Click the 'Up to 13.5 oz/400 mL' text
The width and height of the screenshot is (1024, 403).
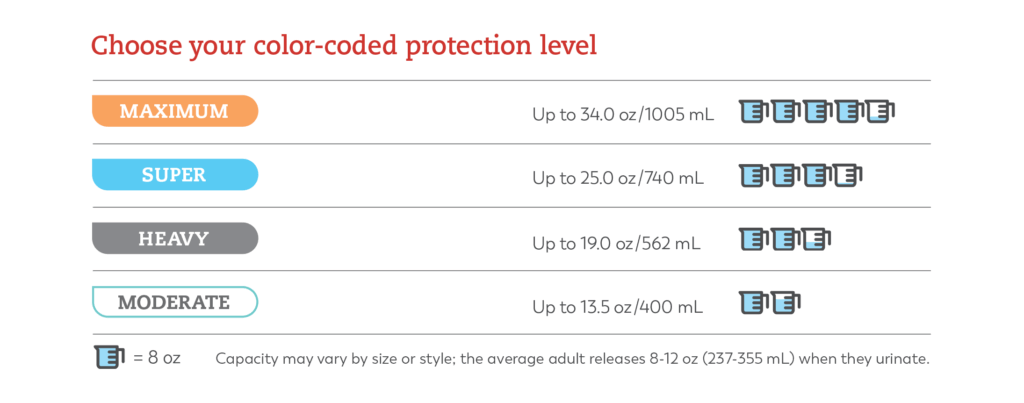(x=618, y=305)
